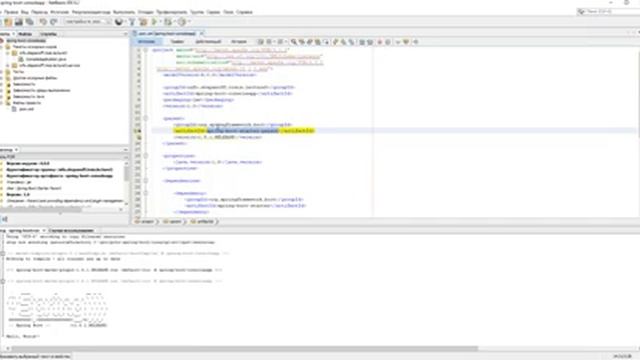Viewport: 640px width, 360px height.
Task: Find next occurrence in editor toolbar
Action: [309, 42]
